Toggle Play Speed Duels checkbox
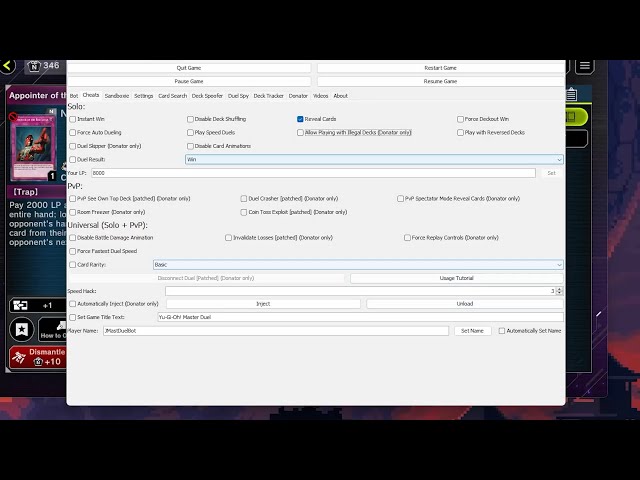This screenshot has width=640, height=480. (190, 133)
